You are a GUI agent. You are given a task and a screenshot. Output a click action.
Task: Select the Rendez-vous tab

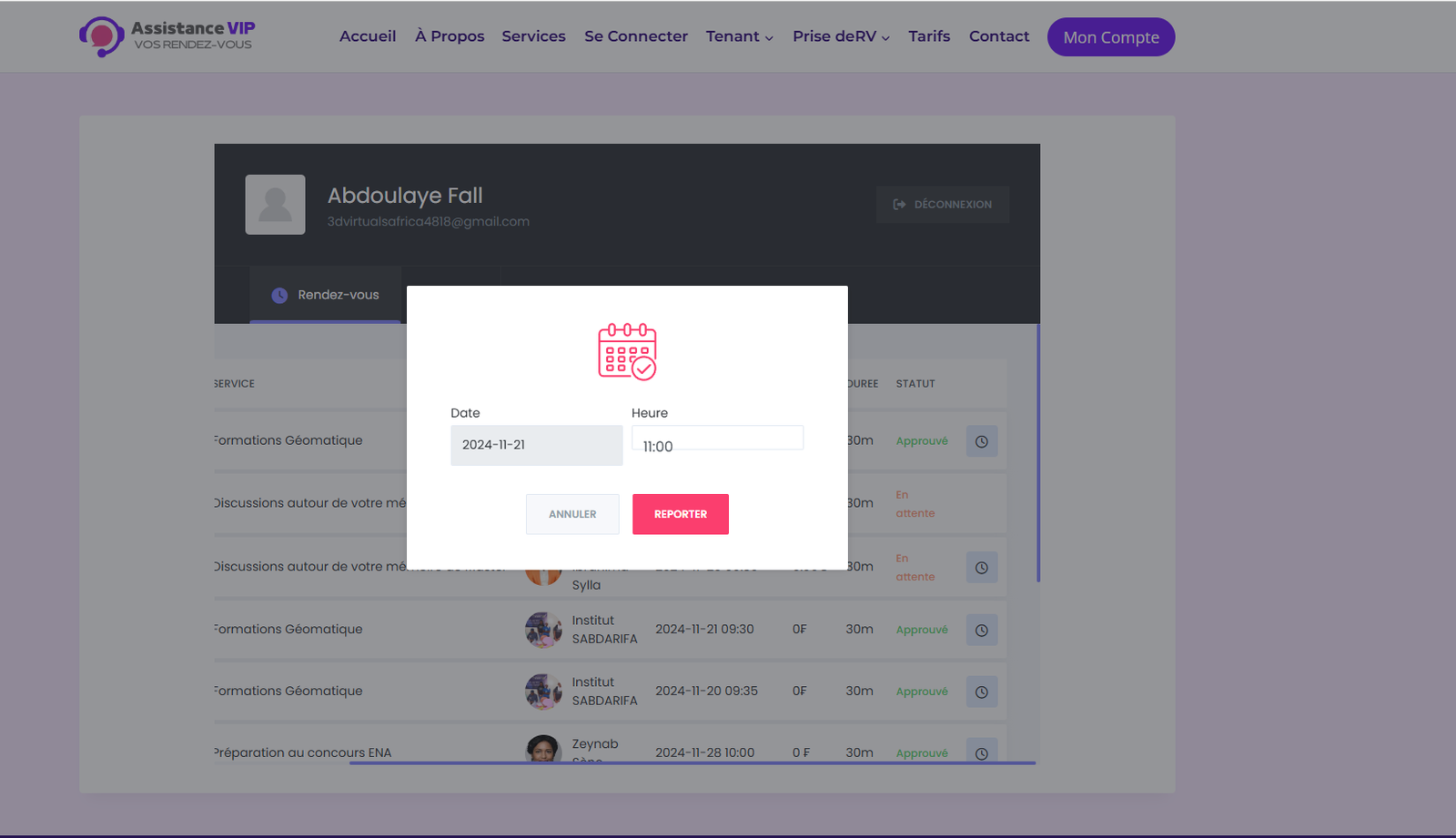coord(326,295)
